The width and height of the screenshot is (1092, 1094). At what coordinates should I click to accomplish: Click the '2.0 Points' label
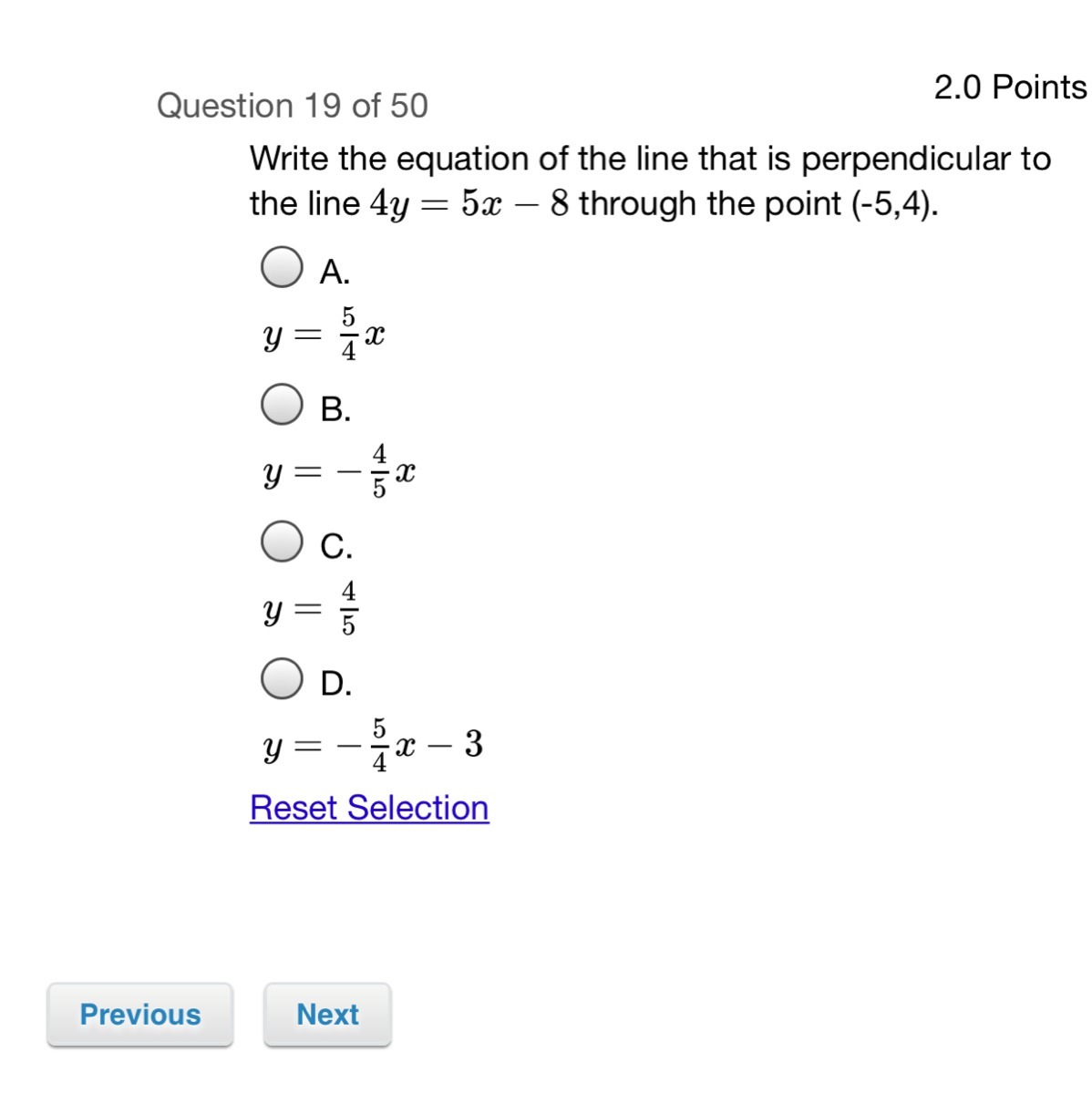click(1011, 88)
